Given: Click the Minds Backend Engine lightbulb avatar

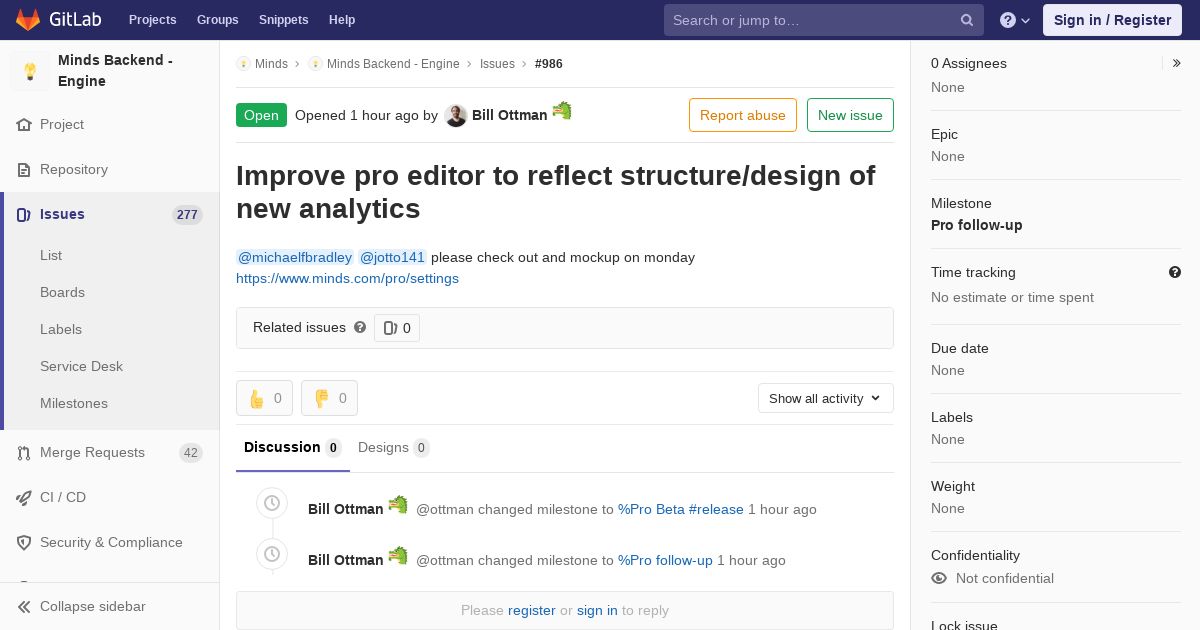Looking at the screenshot, I should [x=30, y=71].
